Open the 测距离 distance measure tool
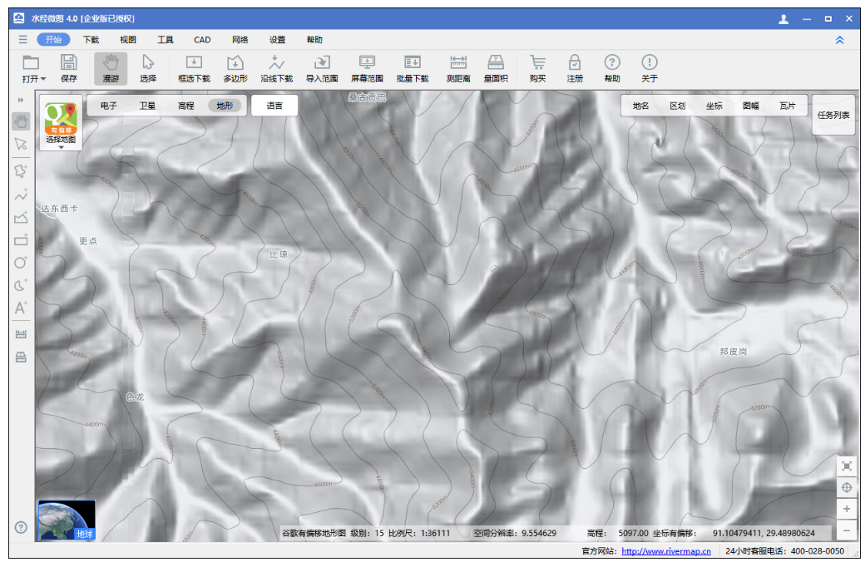866x562 pixels. coord(458,67)
